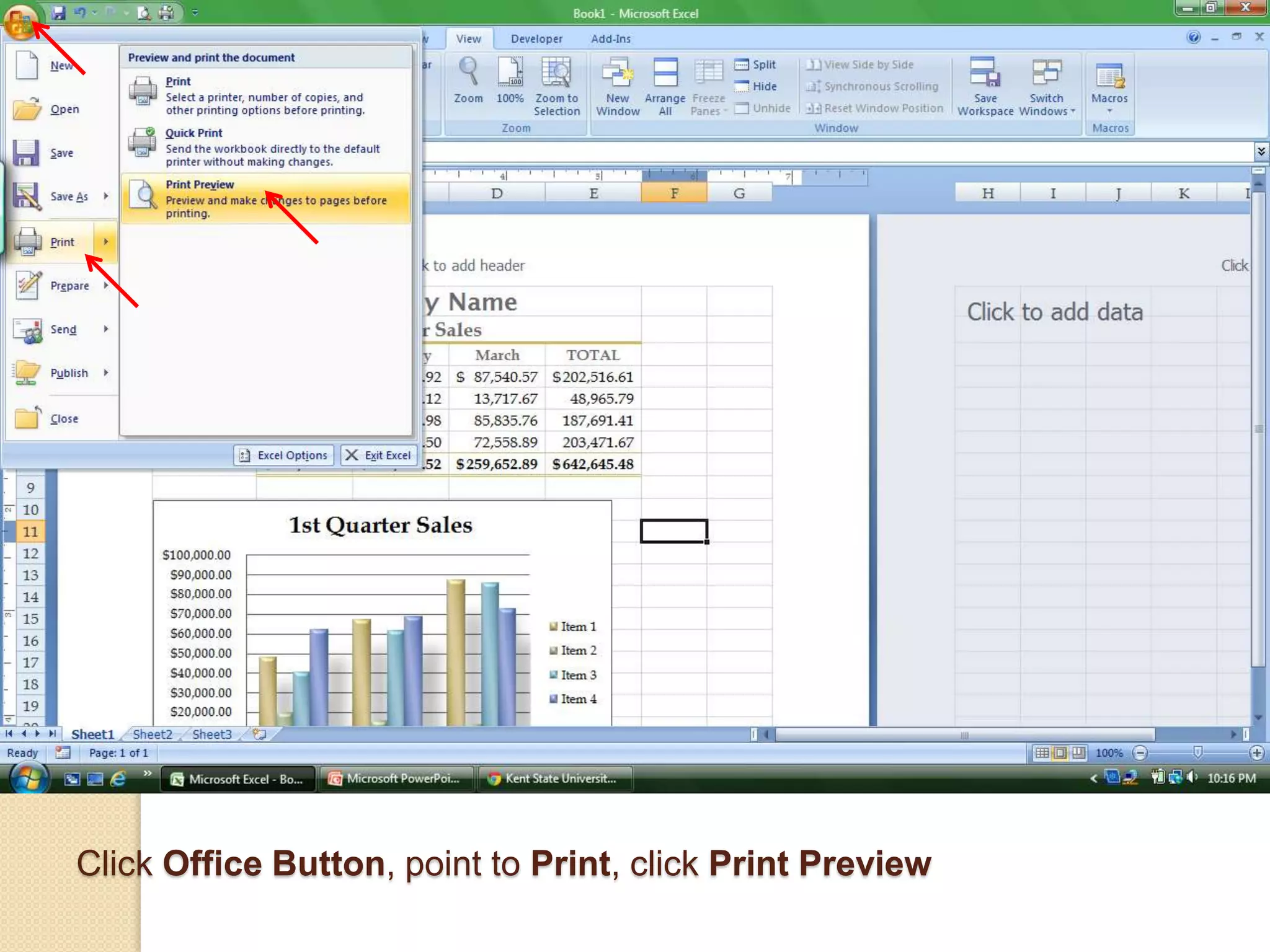Switch to Sheet2 tab
Screen dimensions: 1270x952
tap(152, 734)
